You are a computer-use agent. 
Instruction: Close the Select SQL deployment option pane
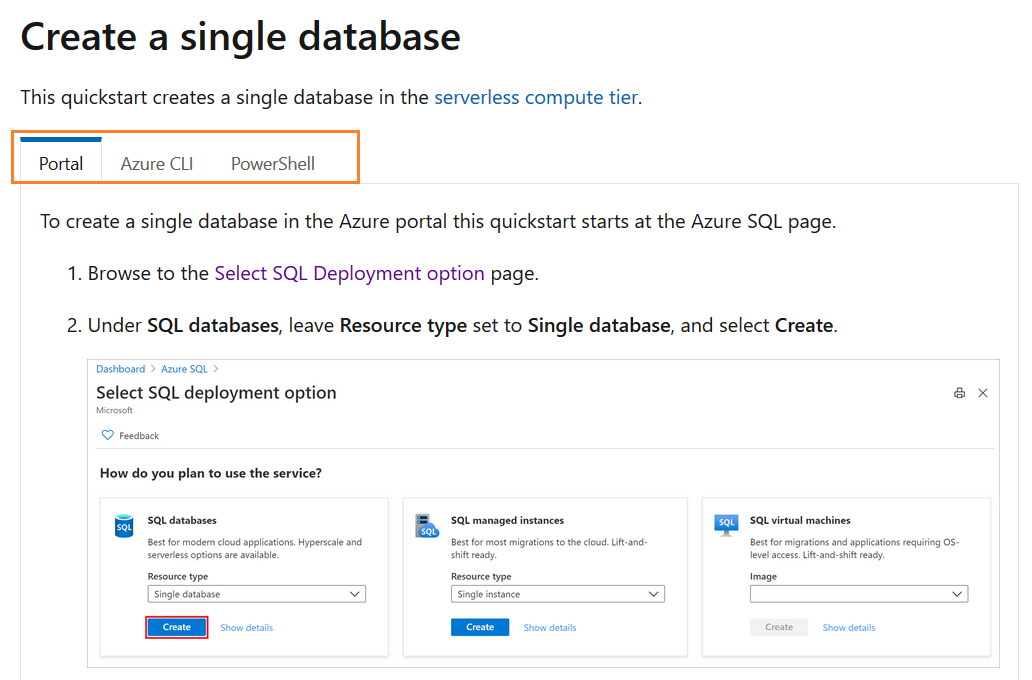point(983,393)
